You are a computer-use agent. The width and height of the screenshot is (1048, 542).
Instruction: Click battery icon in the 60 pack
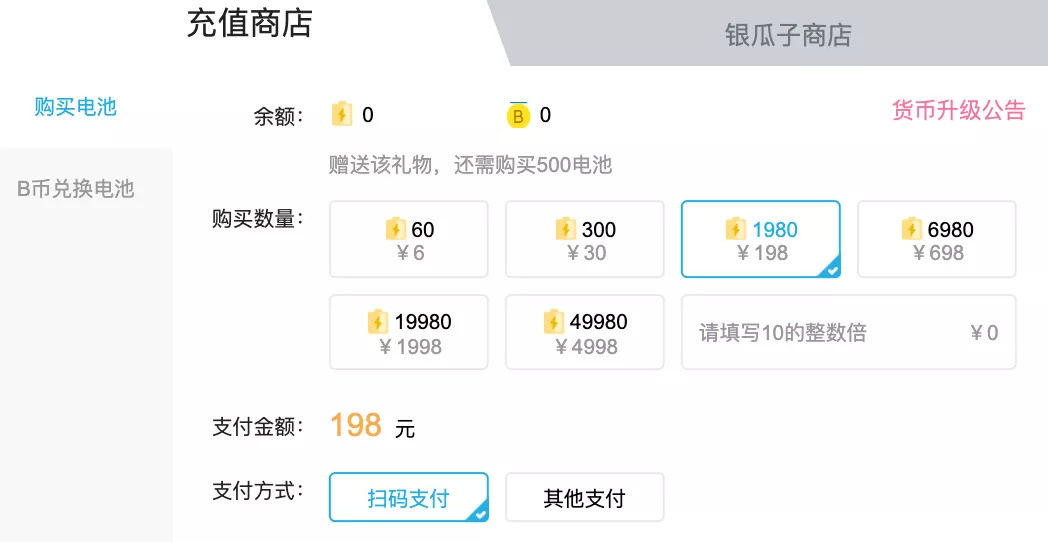tap(396, 229)
